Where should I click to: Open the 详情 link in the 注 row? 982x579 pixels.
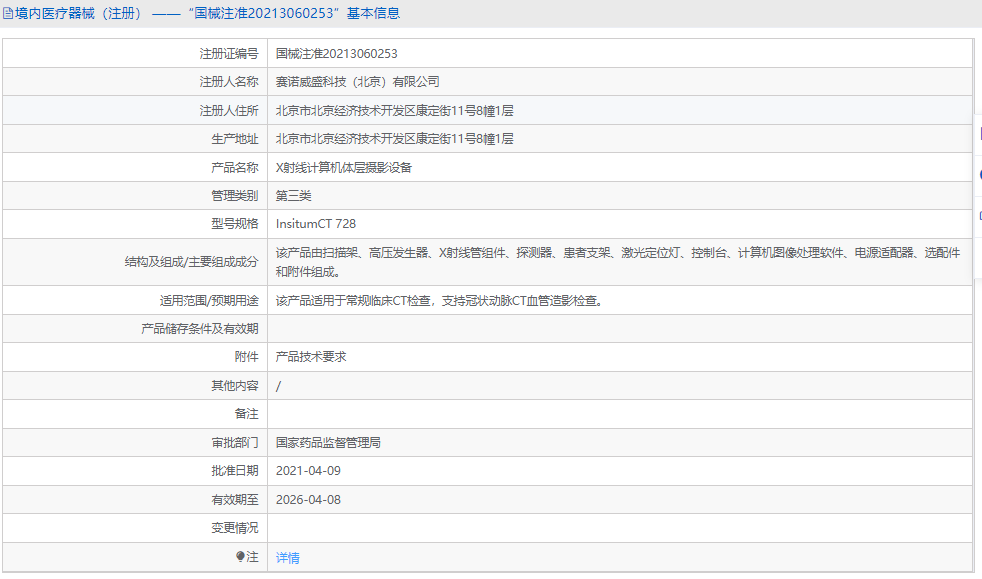click(x=286, y=557)
